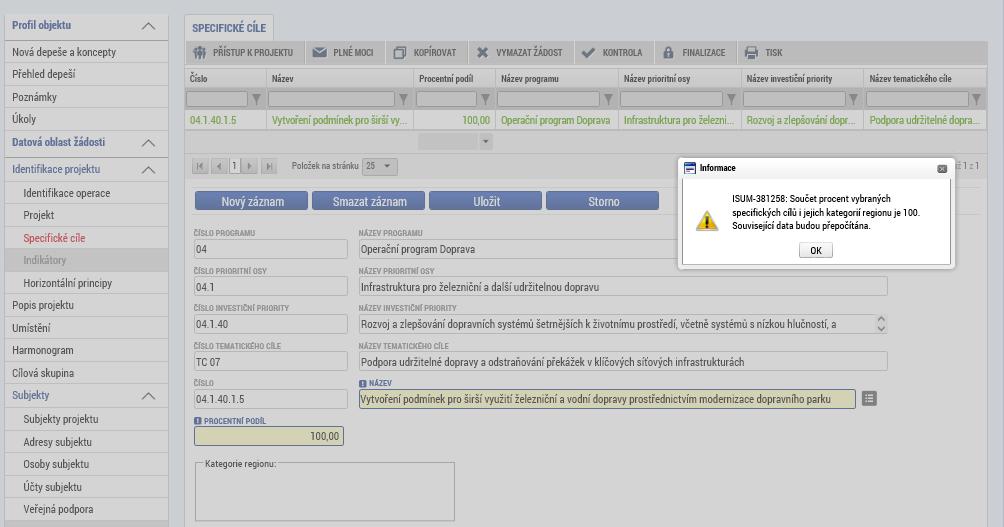Image resolution: width=1004 pixels, height=527 pixels.
Task: Click the Smazat záznam button
Action: [x=369, y=201]
